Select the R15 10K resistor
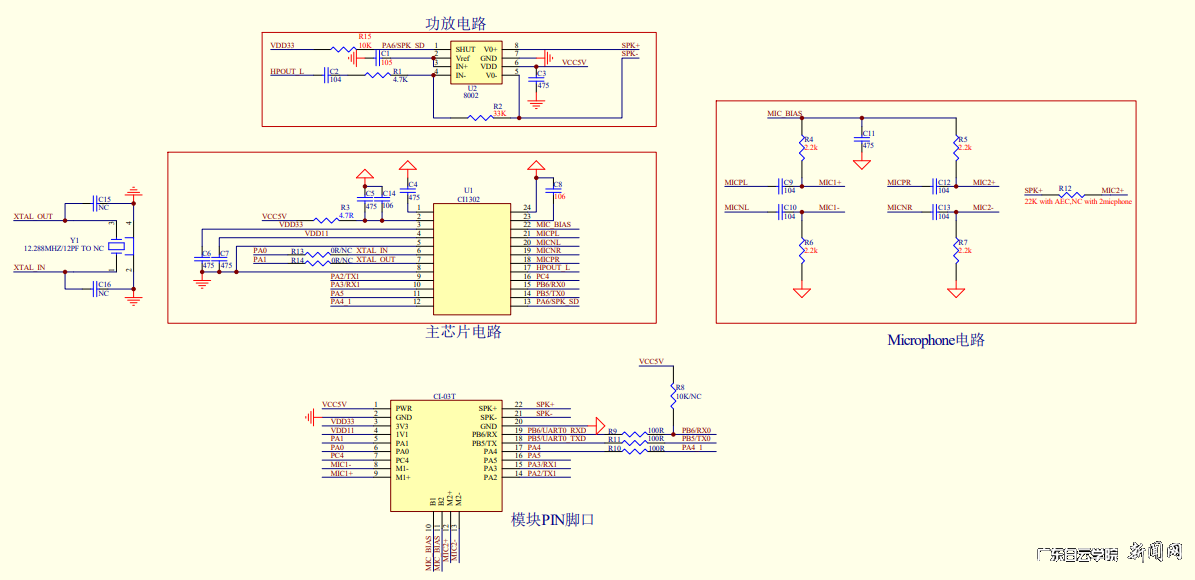 (x=344, y=47)
